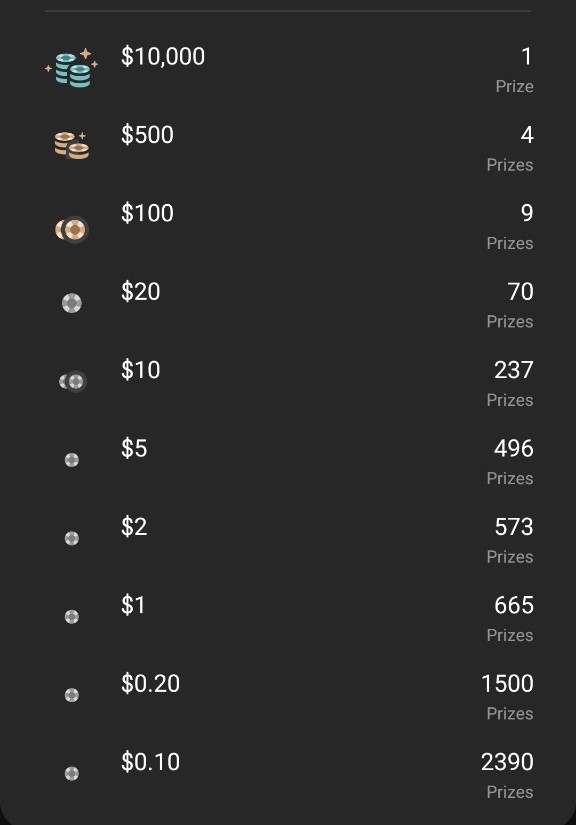Click the sparkling coin stack icon beside $10,000
The width and height of the screenshot is (576, 825).
71,64
